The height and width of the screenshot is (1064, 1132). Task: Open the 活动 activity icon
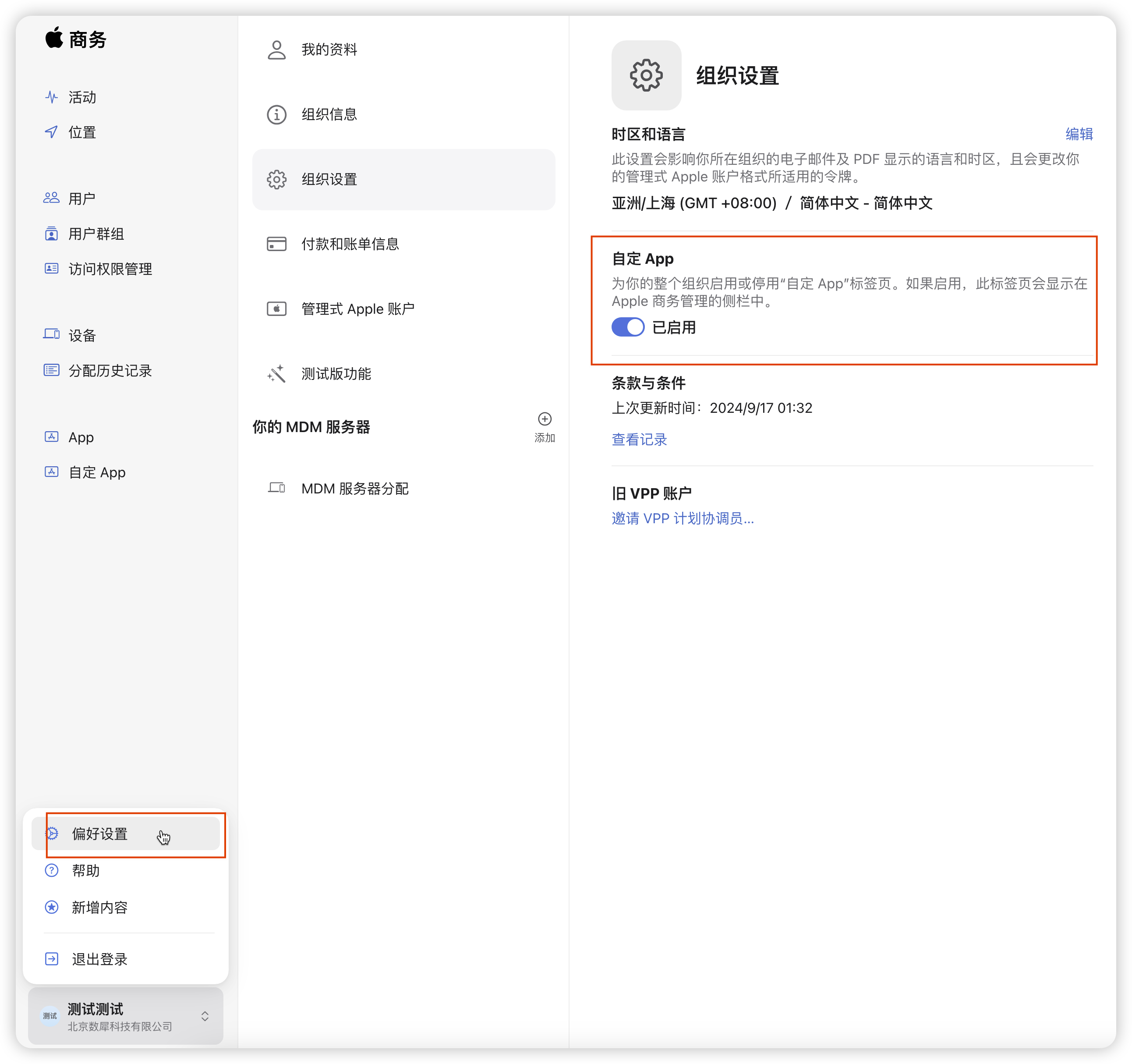tap(51, 97)
